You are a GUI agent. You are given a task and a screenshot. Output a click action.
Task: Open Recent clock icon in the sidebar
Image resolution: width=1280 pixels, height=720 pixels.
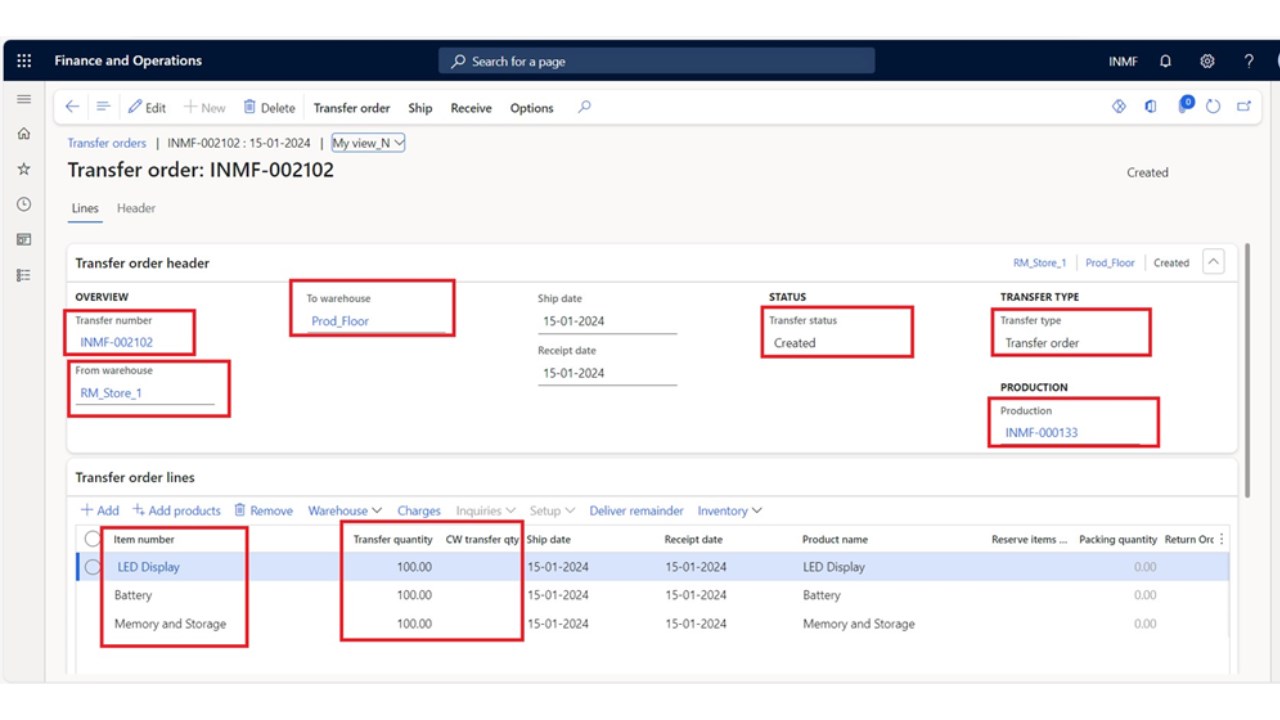[x=24, y=204]
